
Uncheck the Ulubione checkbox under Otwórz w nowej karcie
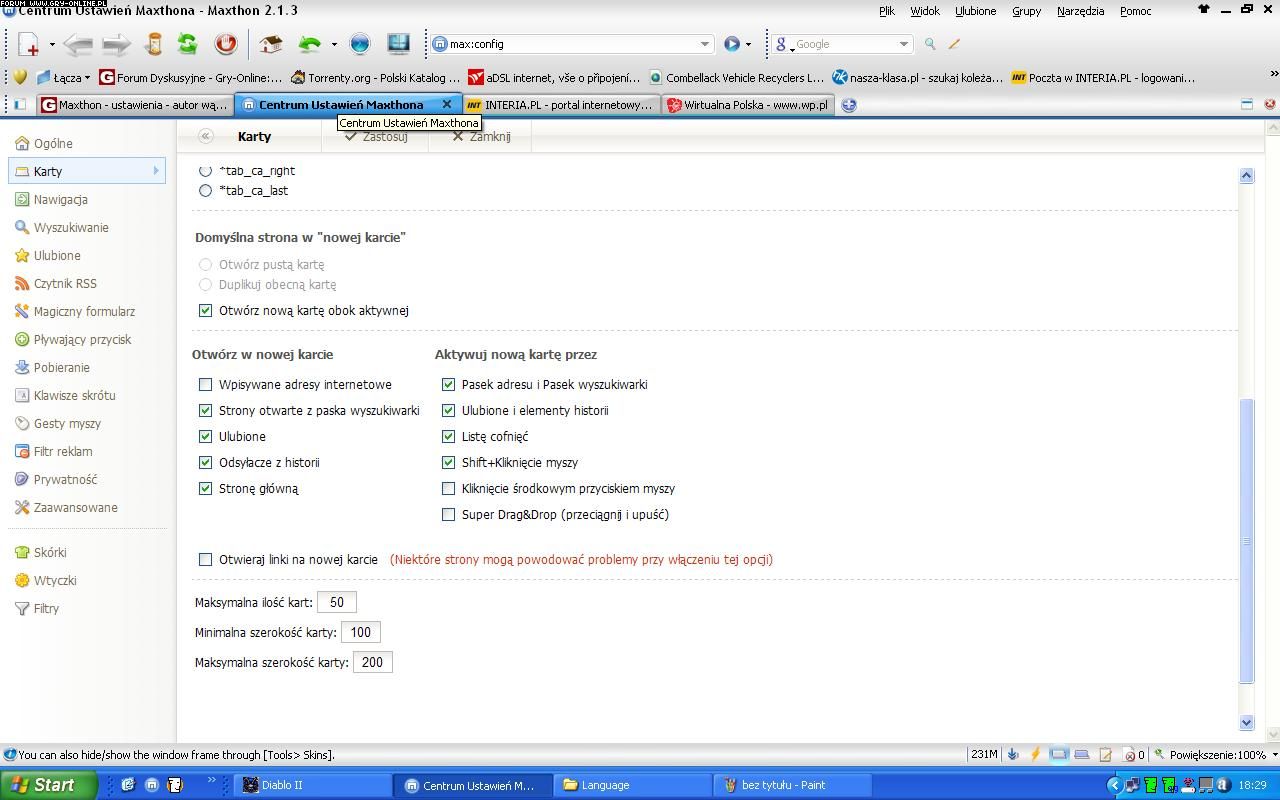[x=205, y=436]
